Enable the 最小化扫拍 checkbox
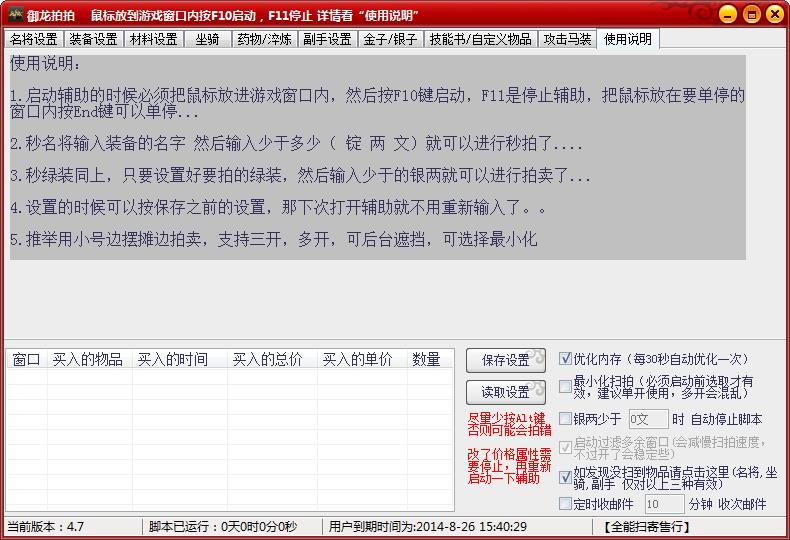This screenshot has height=540, width=790. point(565,386)
